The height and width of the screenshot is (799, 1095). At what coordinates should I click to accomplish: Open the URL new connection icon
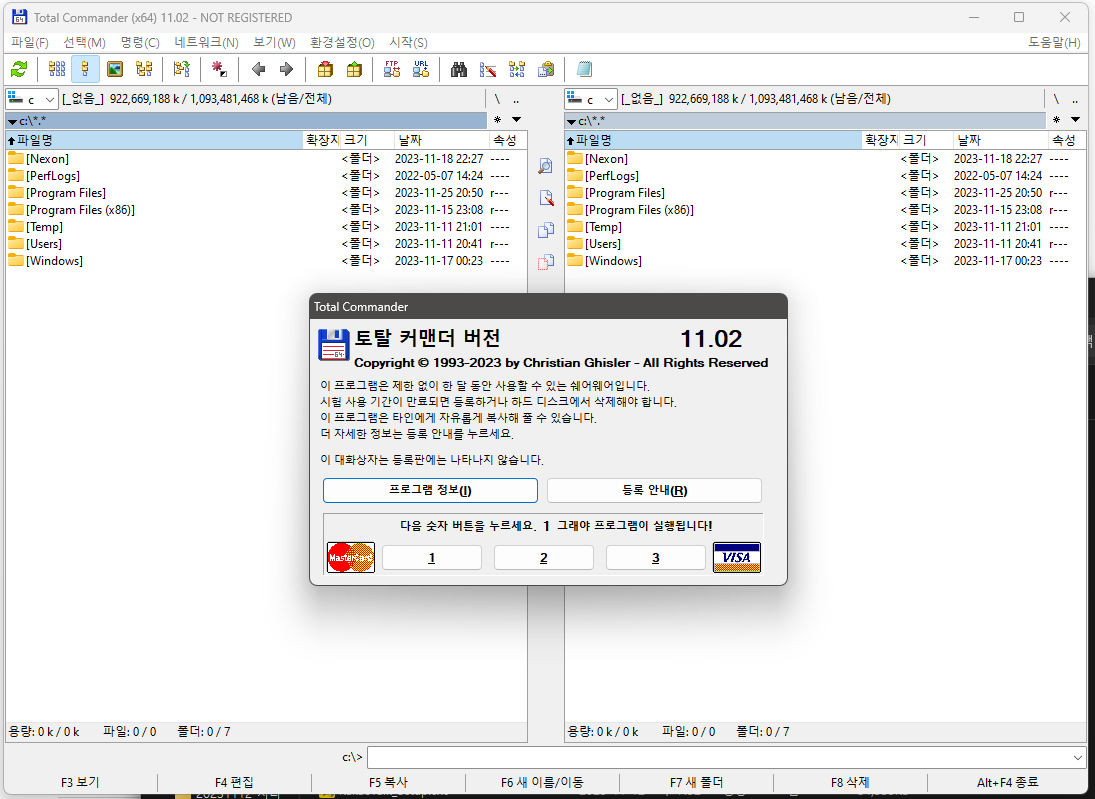pyautogui.click(x=421, y=69)
